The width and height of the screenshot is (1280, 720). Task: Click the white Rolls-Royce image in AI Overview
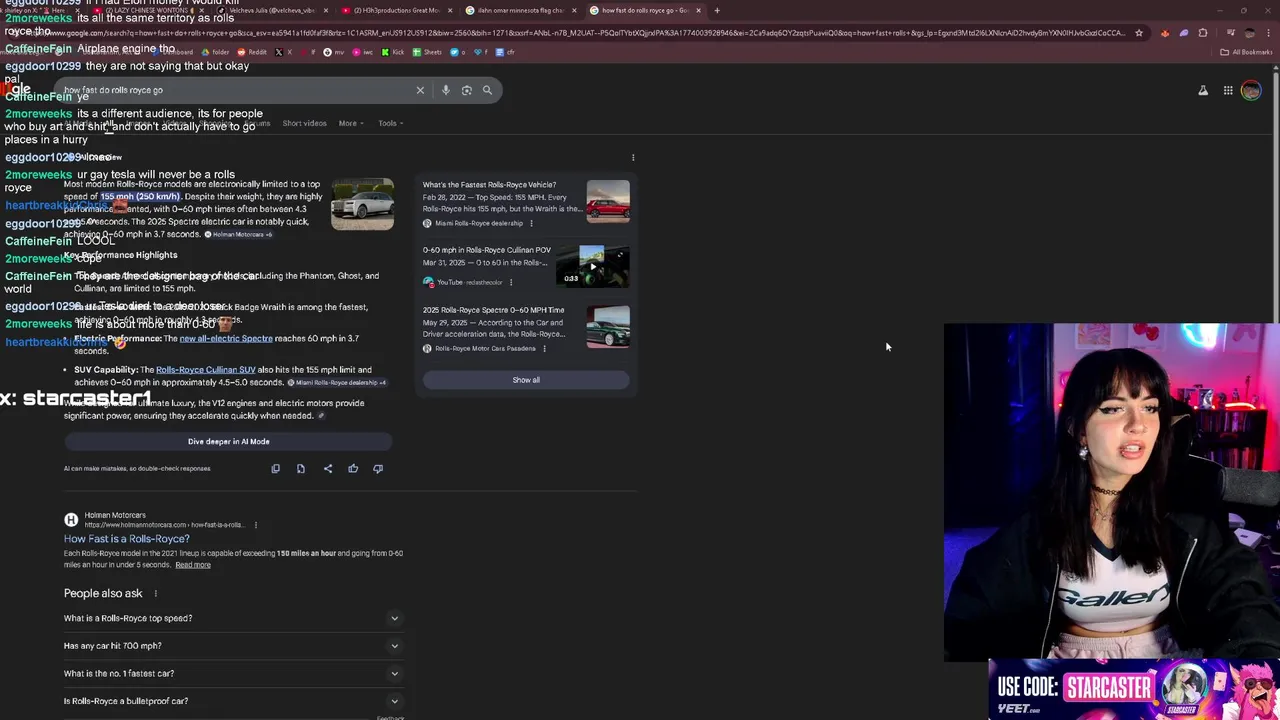click(x=362, y=205)
